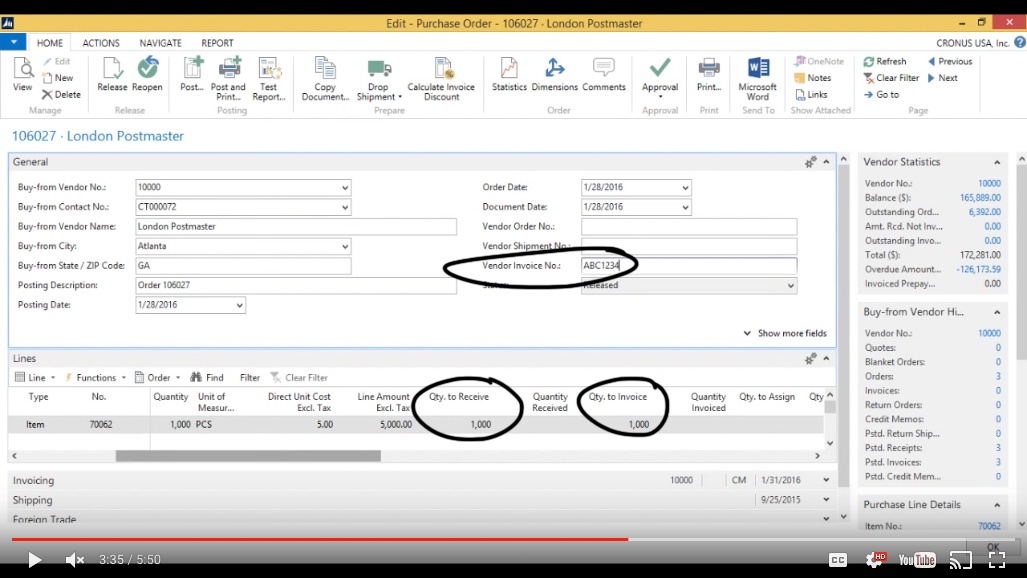1027x578 pixels.
Task: Open Order menu in Lines
Action: (x=158, y=377)
